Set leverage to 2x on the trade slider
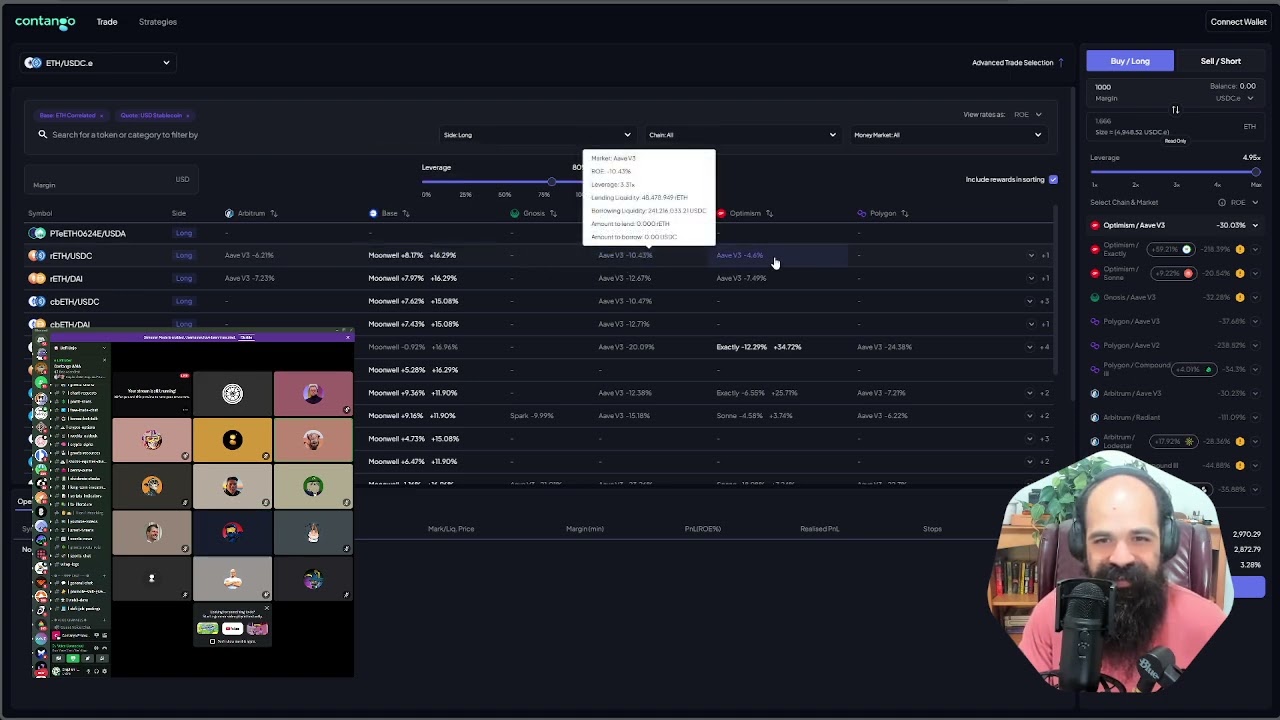 tap(1135, 185)
